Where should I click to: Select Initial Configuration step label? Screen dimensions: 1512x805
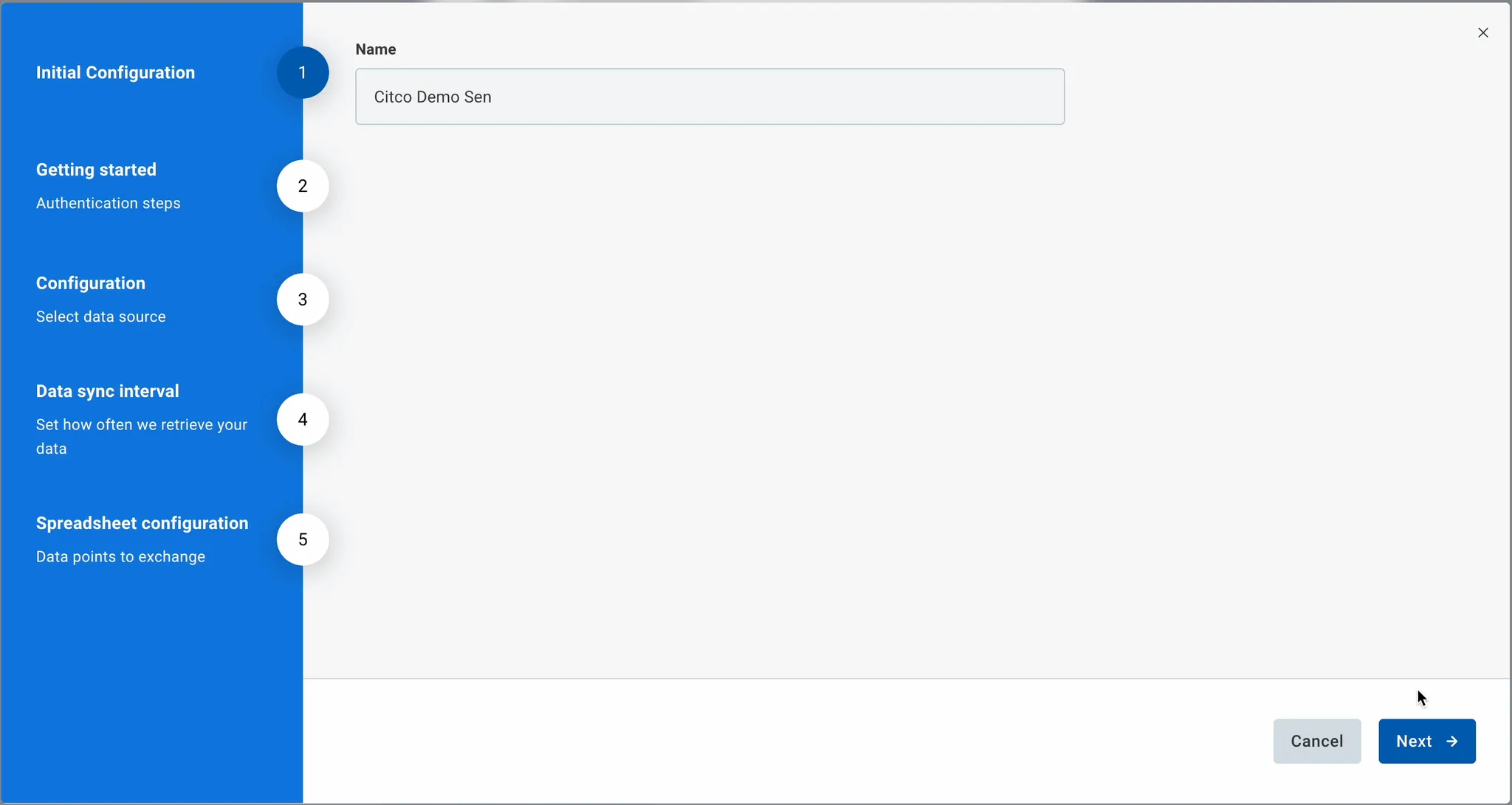(x=116, y=72)
